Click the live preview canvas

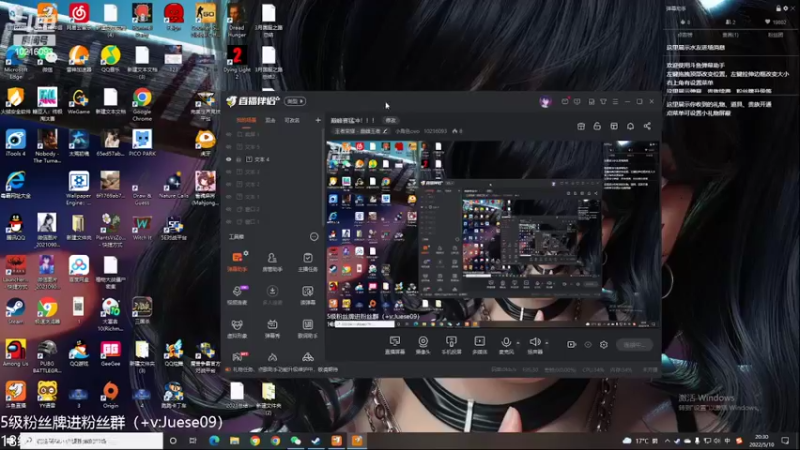pyautogui.click(x=492, y=234)
